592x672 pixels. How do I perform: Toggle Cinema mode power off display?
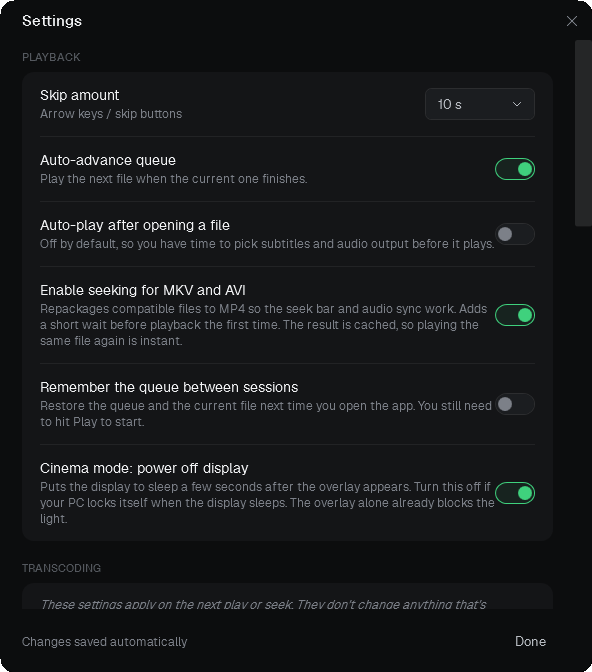(515, 493)
